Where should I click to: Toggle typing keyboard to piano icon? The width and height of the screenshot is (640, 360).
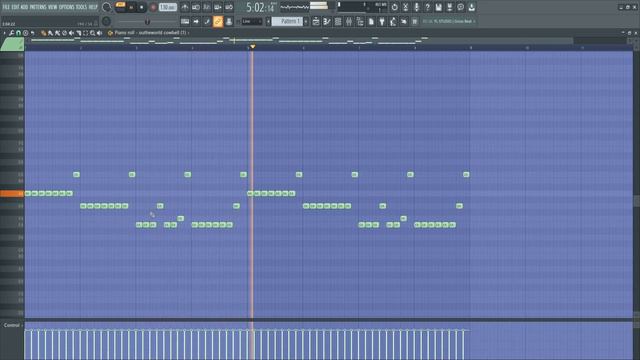[185, 21]
